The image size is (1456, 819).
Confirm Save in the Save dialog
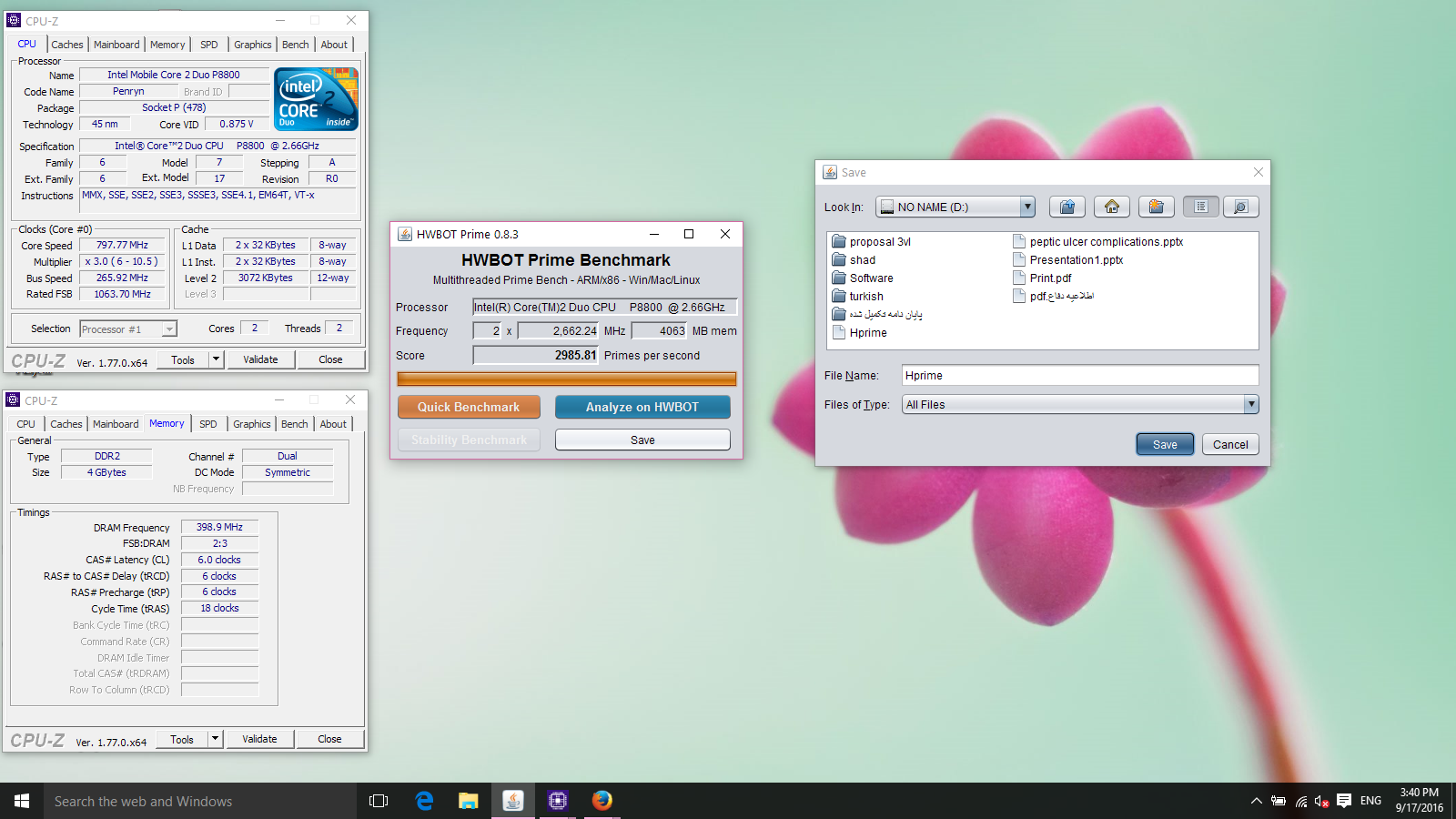tap(1165, 444)
